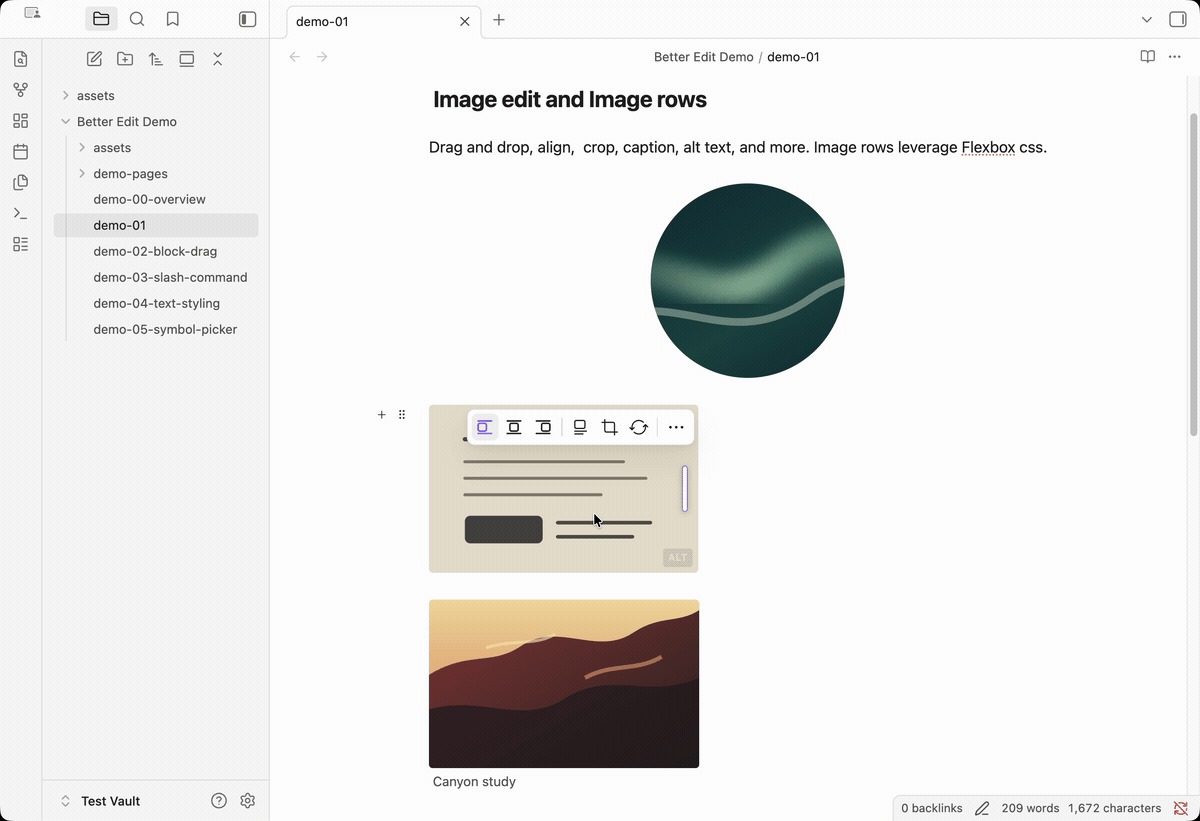
Task: Click the replace image cycle icon
Action: click(639, 427)
